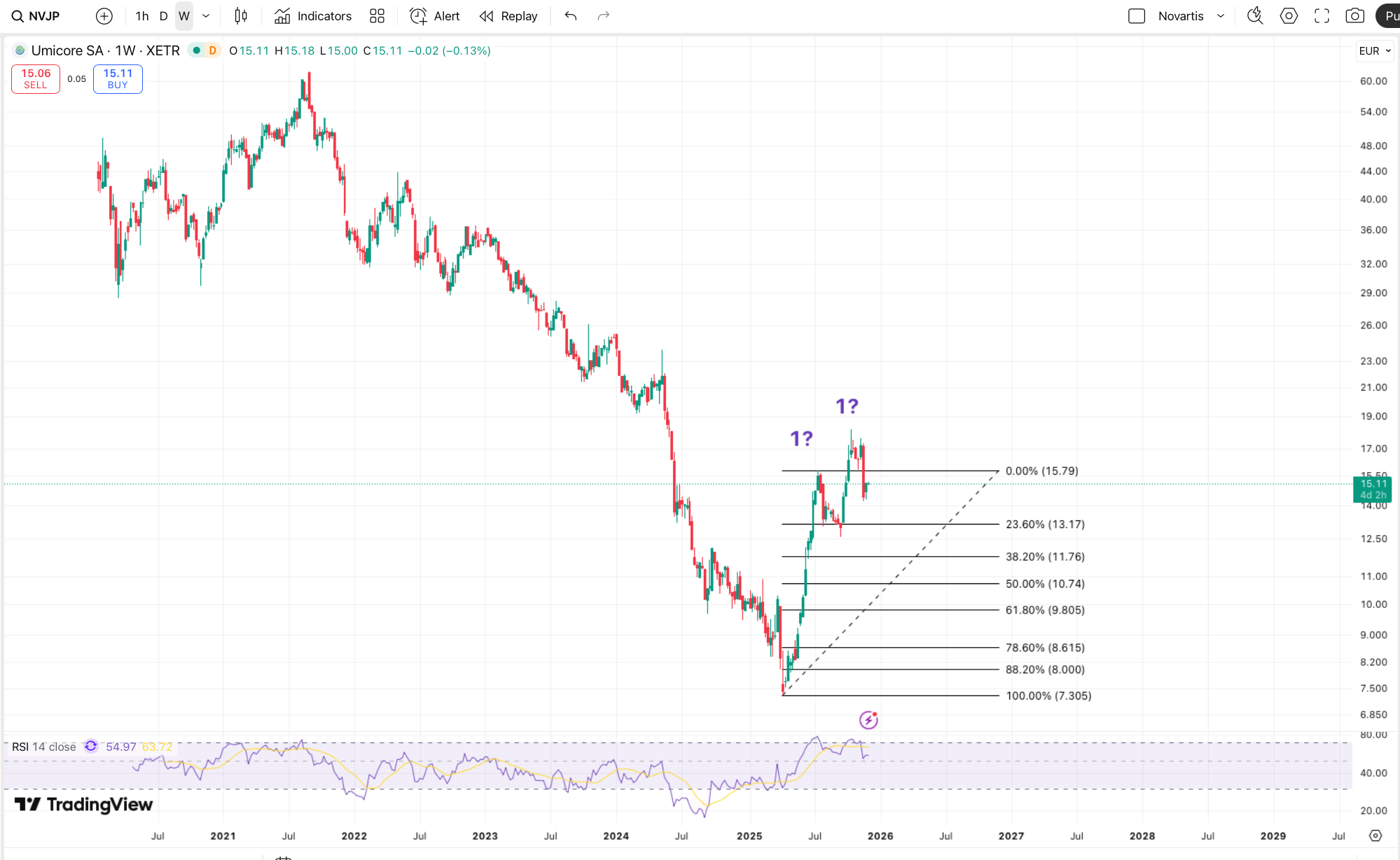Open the Indicators menu

pyautogui.click(x=313, y=16)
